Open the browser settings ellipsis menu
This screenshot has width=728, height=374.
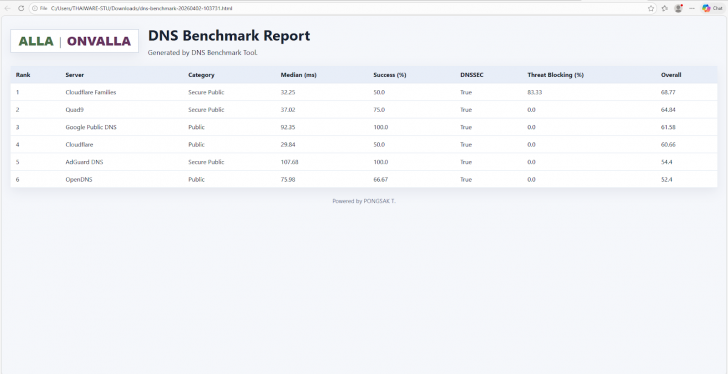coord(692,8)
